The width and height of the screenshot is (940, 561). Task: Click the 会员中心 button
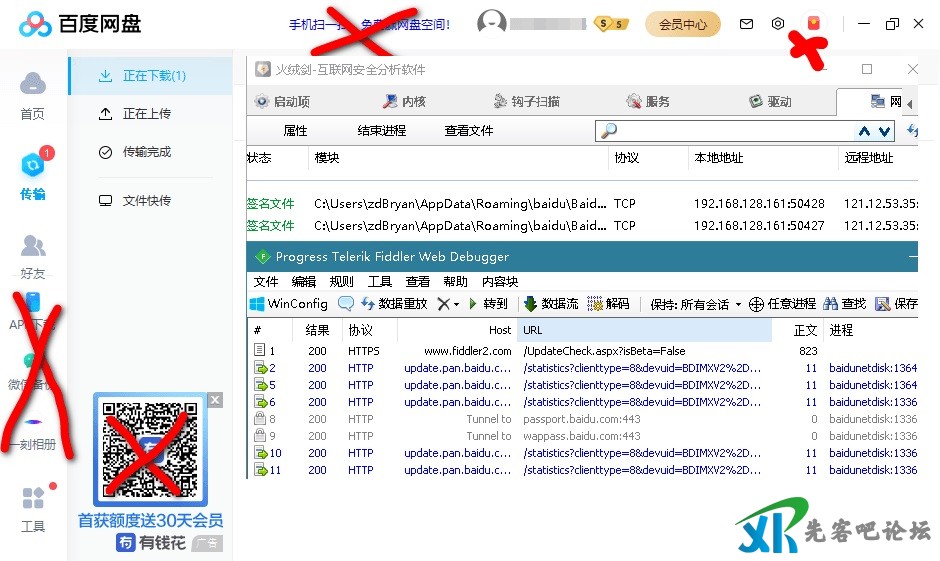click(x=683, y=24)
